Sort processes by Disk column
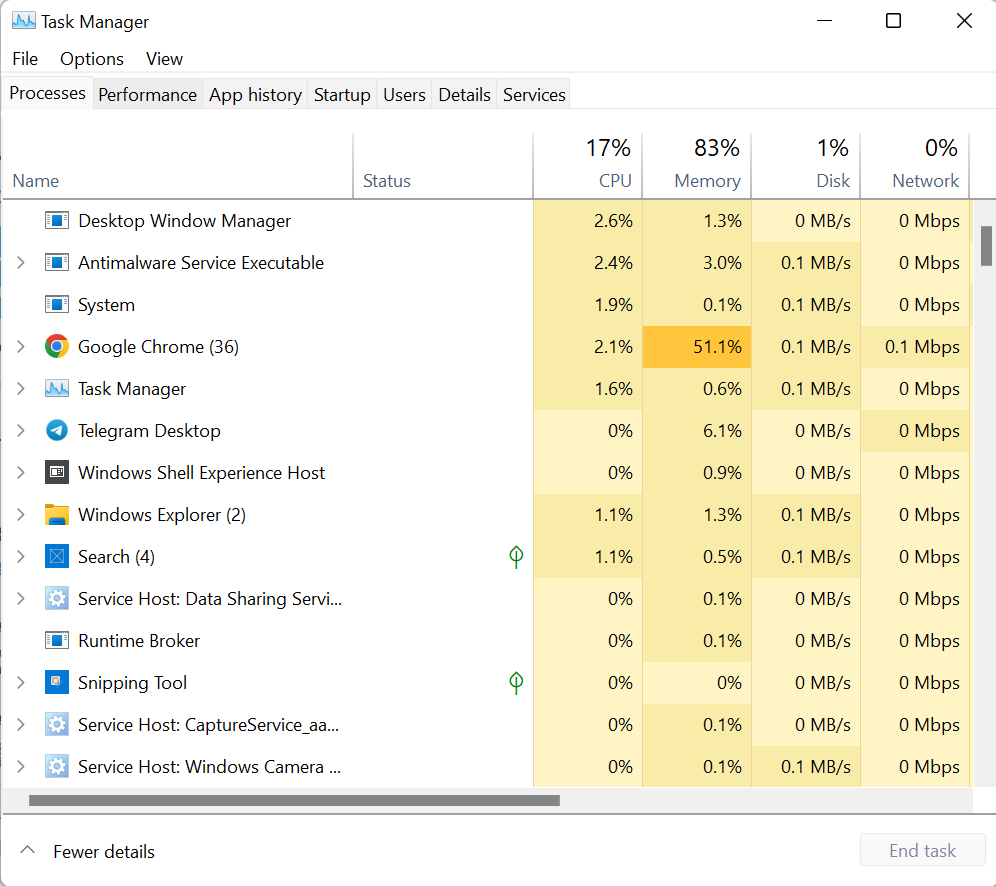 coord(805,166)
